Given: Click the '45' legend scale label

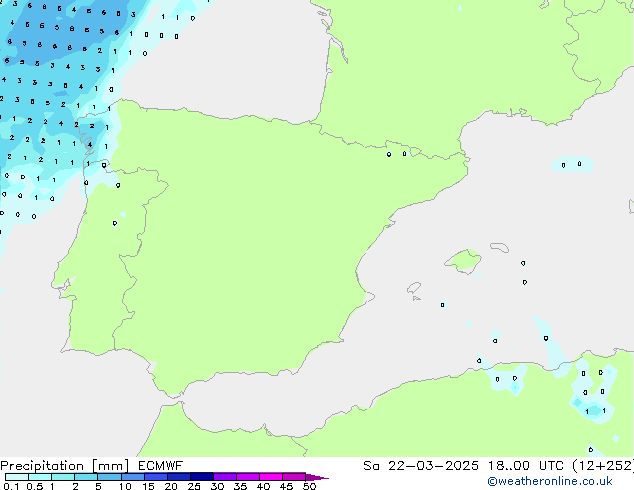Looking at the screenshot, I should pos(286,486).
